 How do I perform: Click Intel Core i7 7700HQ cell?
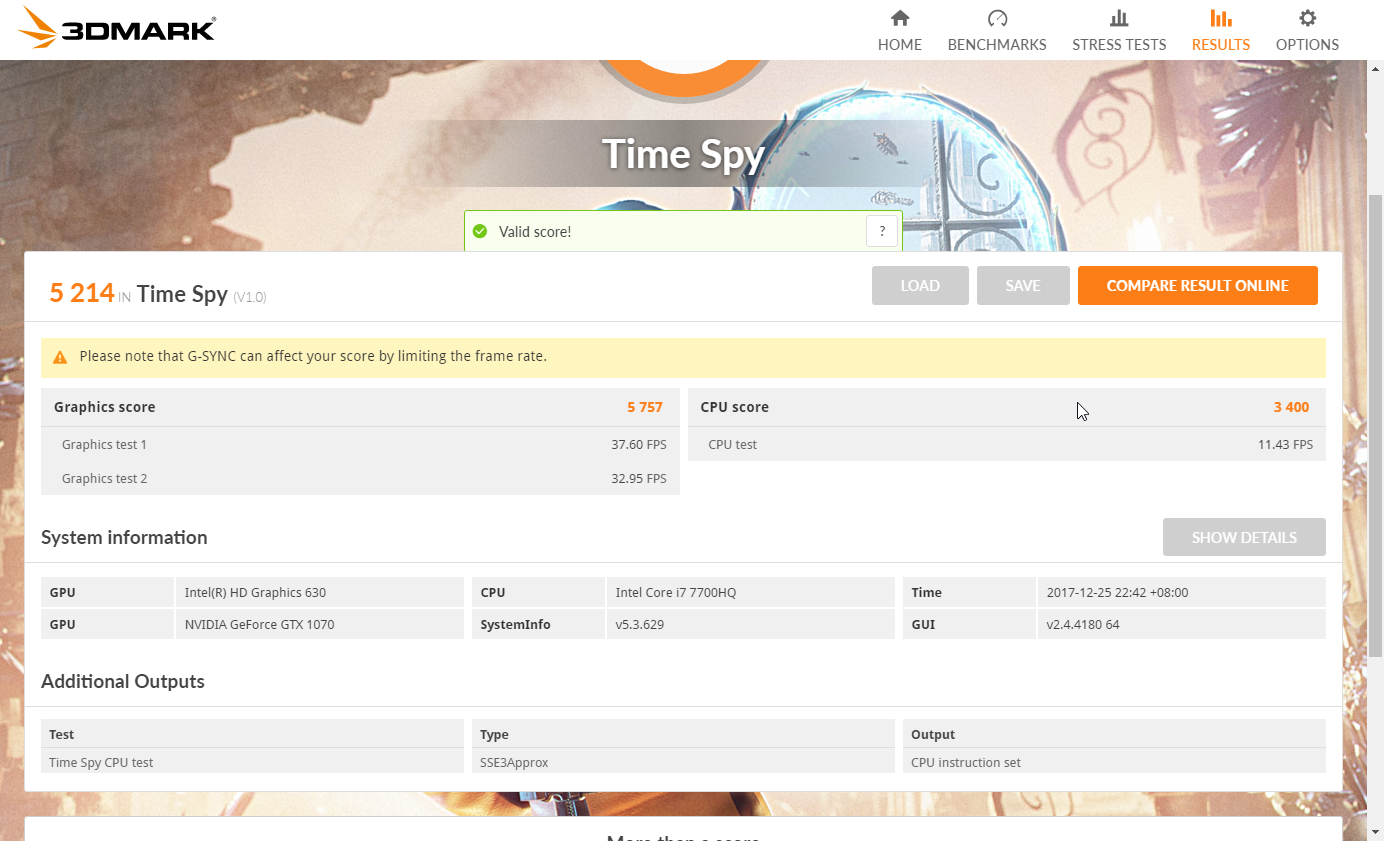click(x=750, y=592)
